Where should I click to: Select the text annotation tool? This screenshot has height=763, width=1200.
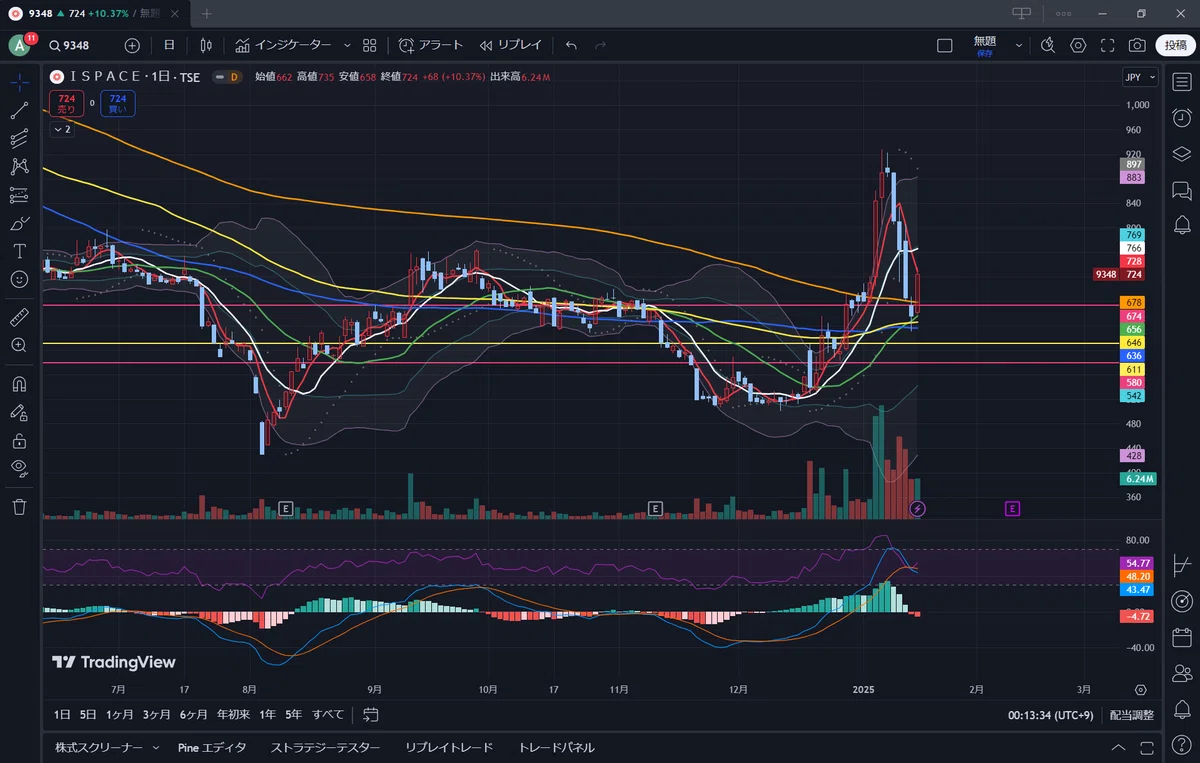(19, 251)
